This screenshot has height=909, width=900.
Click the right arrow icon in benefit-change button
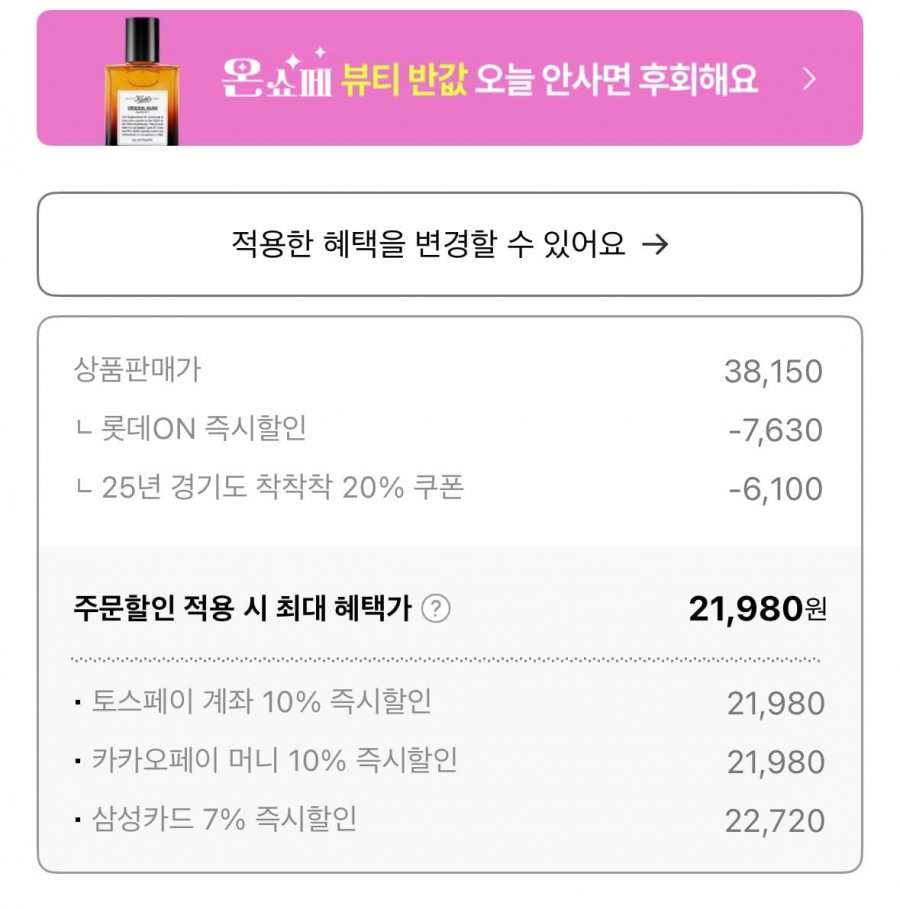tap(655, 245)
